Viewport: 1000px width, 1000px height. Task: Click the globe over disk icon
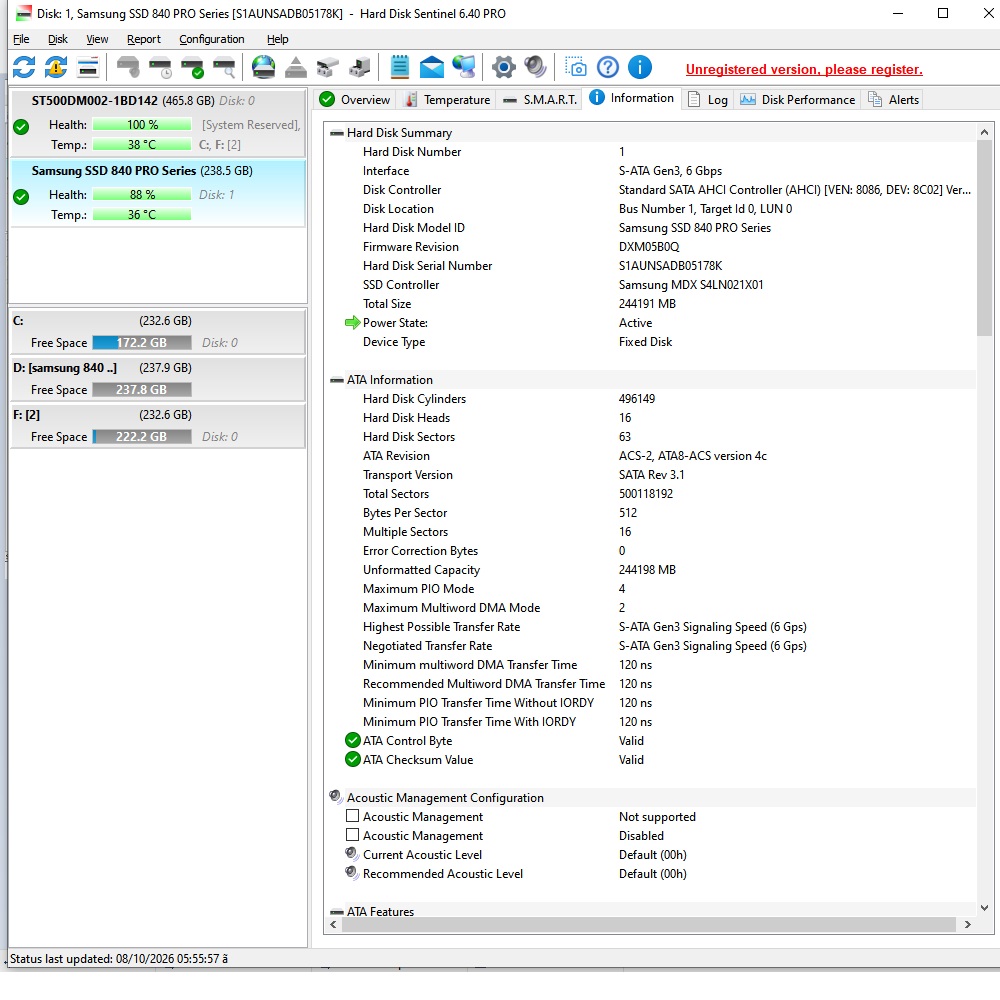point(263,67)
